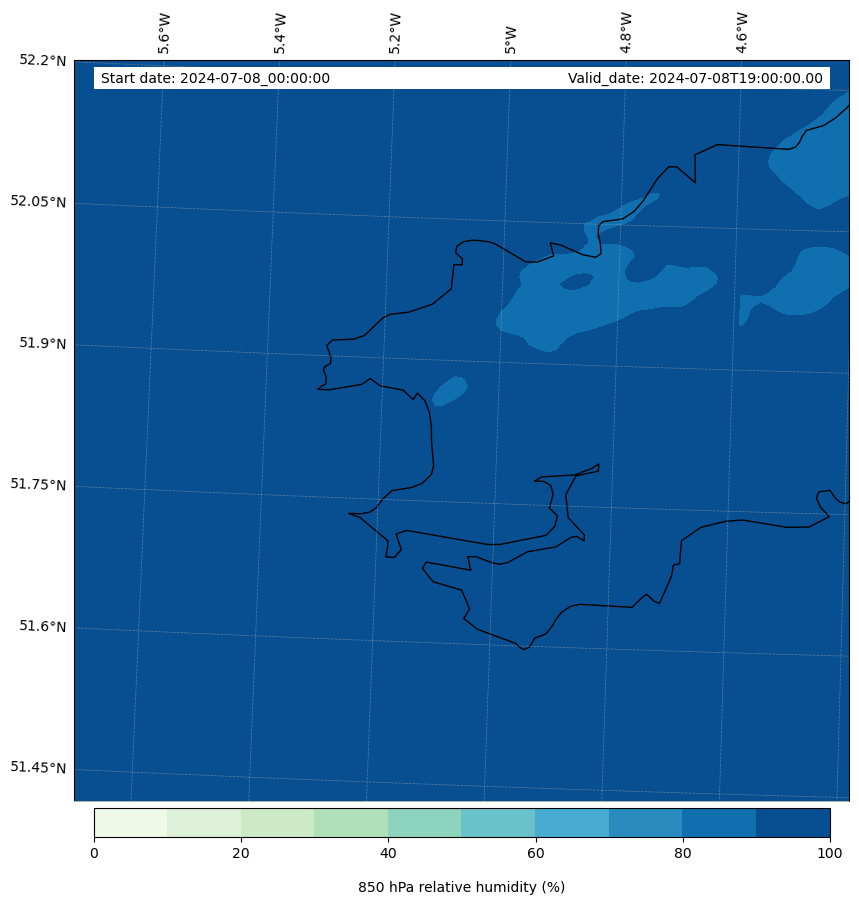Click the 70–80 colorbar swatch
Screen dimensions: 859x907
tap(646, 823)
